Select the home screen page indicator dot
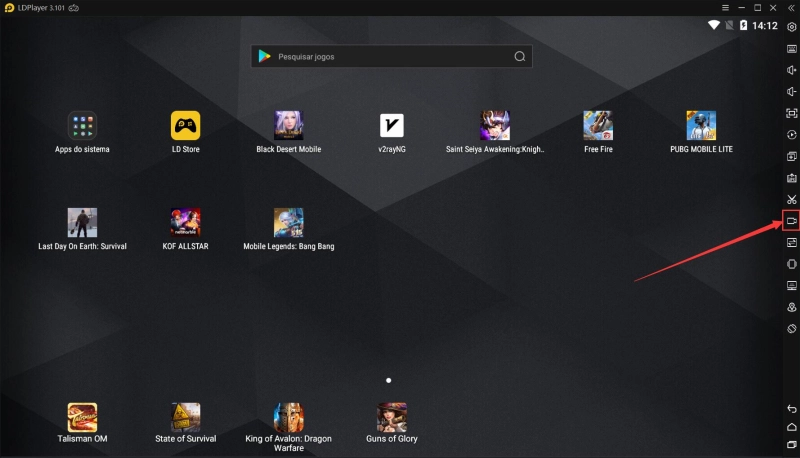This screenshot has height=458, width=800. 389,380
